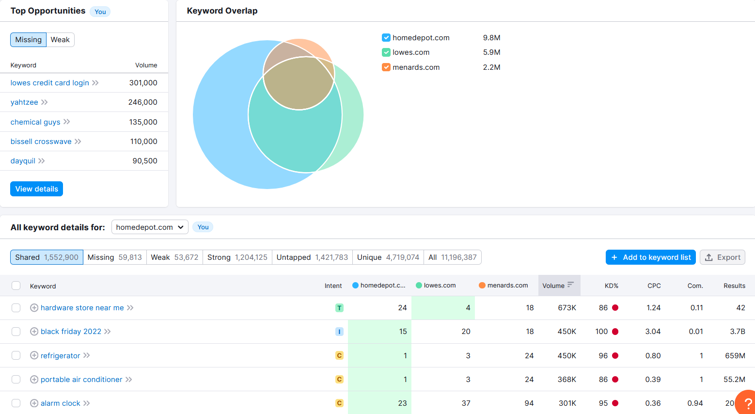Check the alarm clock row checkbox
The image size is (755, 414).
click(16, 403)
